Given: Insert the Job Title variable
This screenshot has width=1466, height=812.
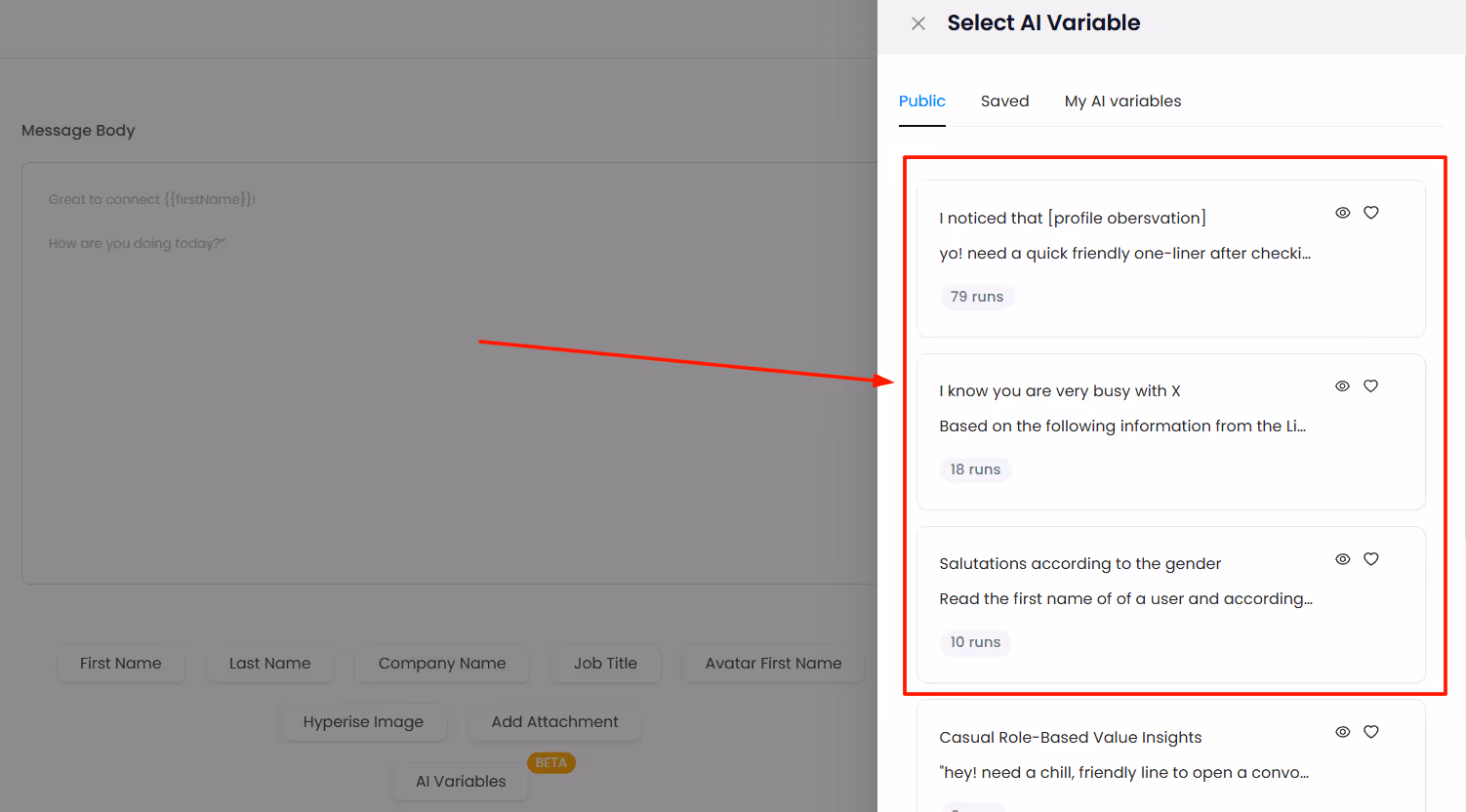Looking at the screenshot, I should pos(605,664).
